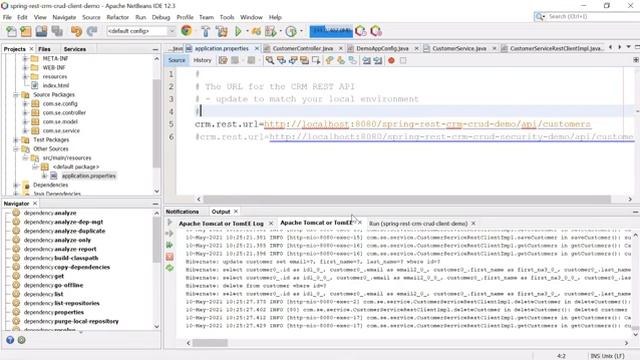Image resolution: width=640 pixels, height=360 pixels.
Task: Click the Open Project toolbar icon
Action: [x=41, y=31]
